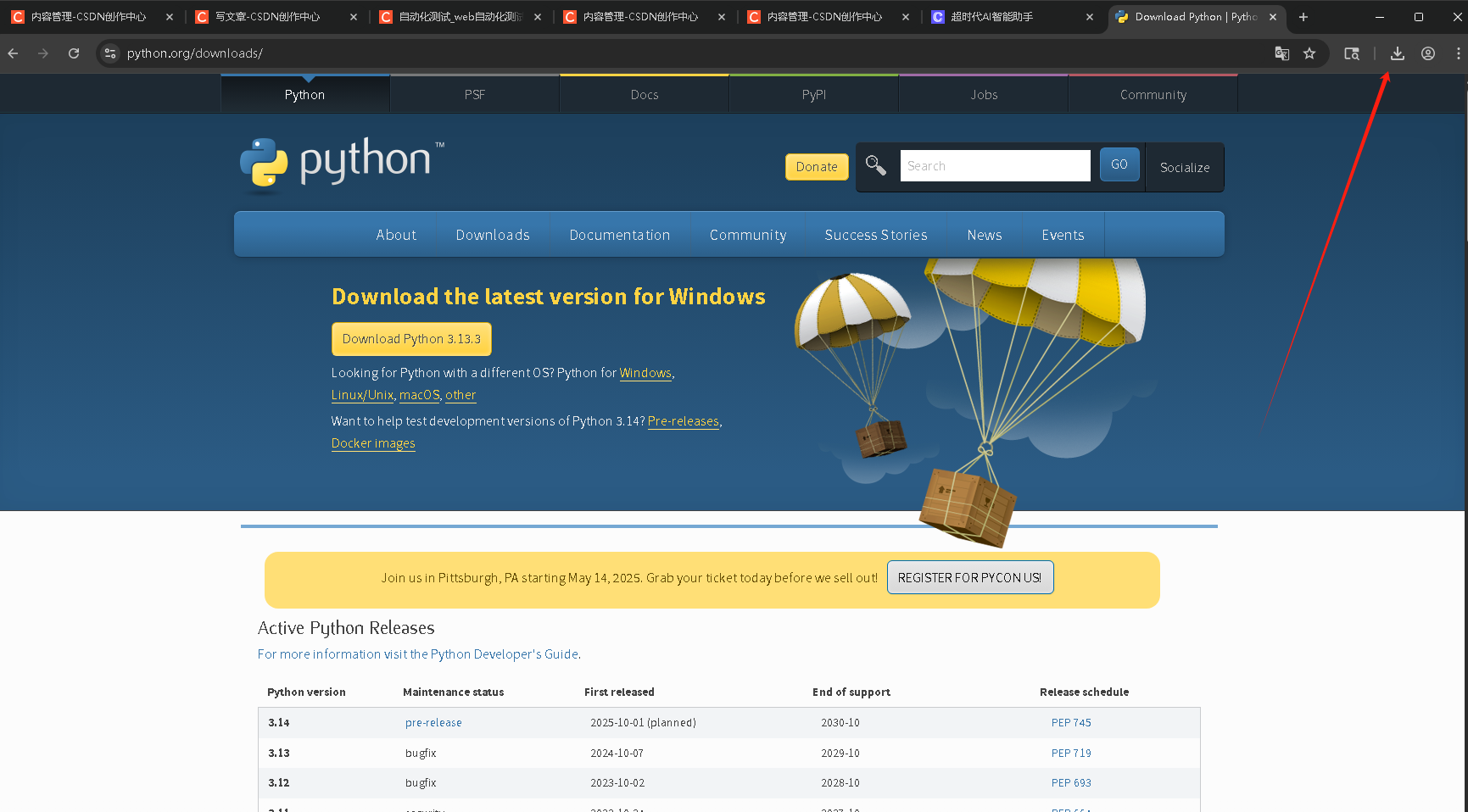This screenshot has width=1468, height=812.
Task: Open Community in the blue main menu
Action: tap(748, 235)
